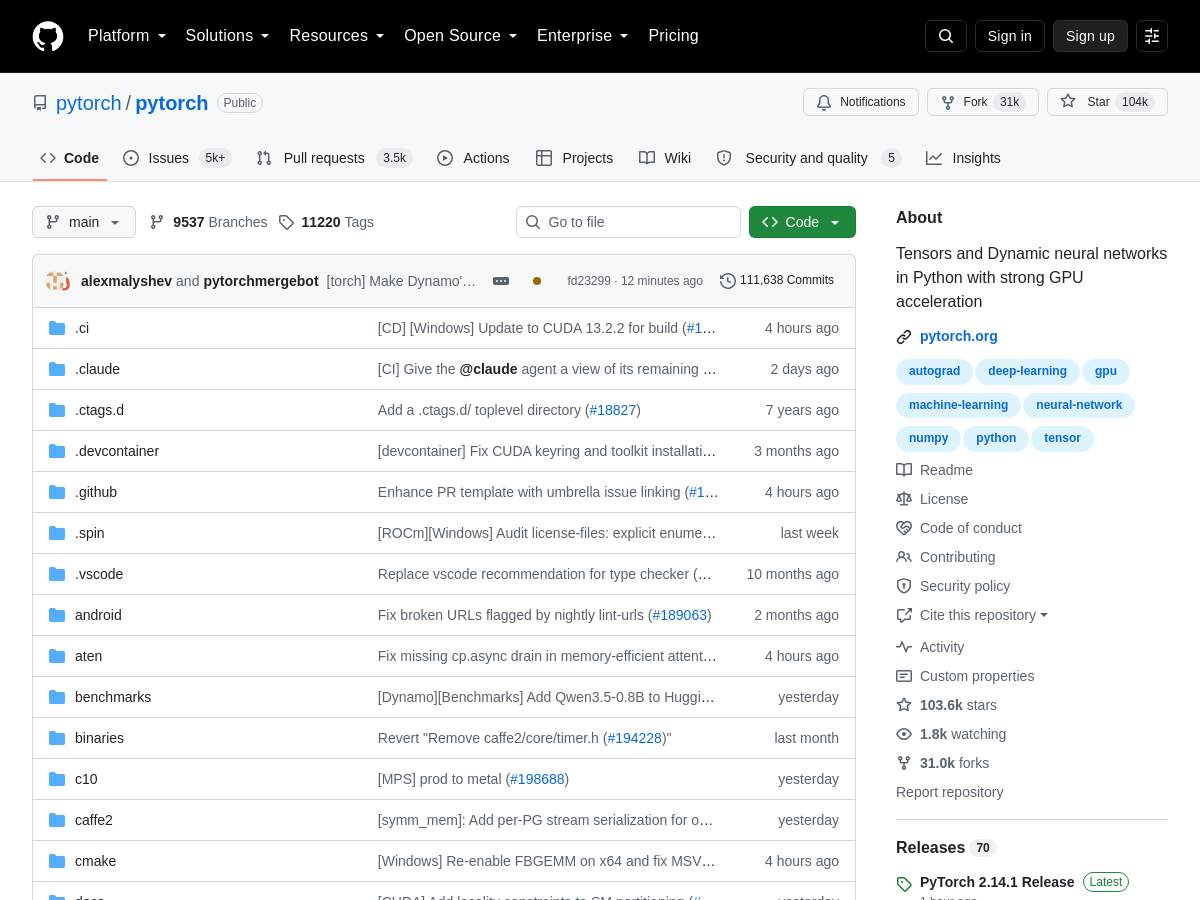Click the android folder icon
The image size is (1200, 900).
coord(57,615)
